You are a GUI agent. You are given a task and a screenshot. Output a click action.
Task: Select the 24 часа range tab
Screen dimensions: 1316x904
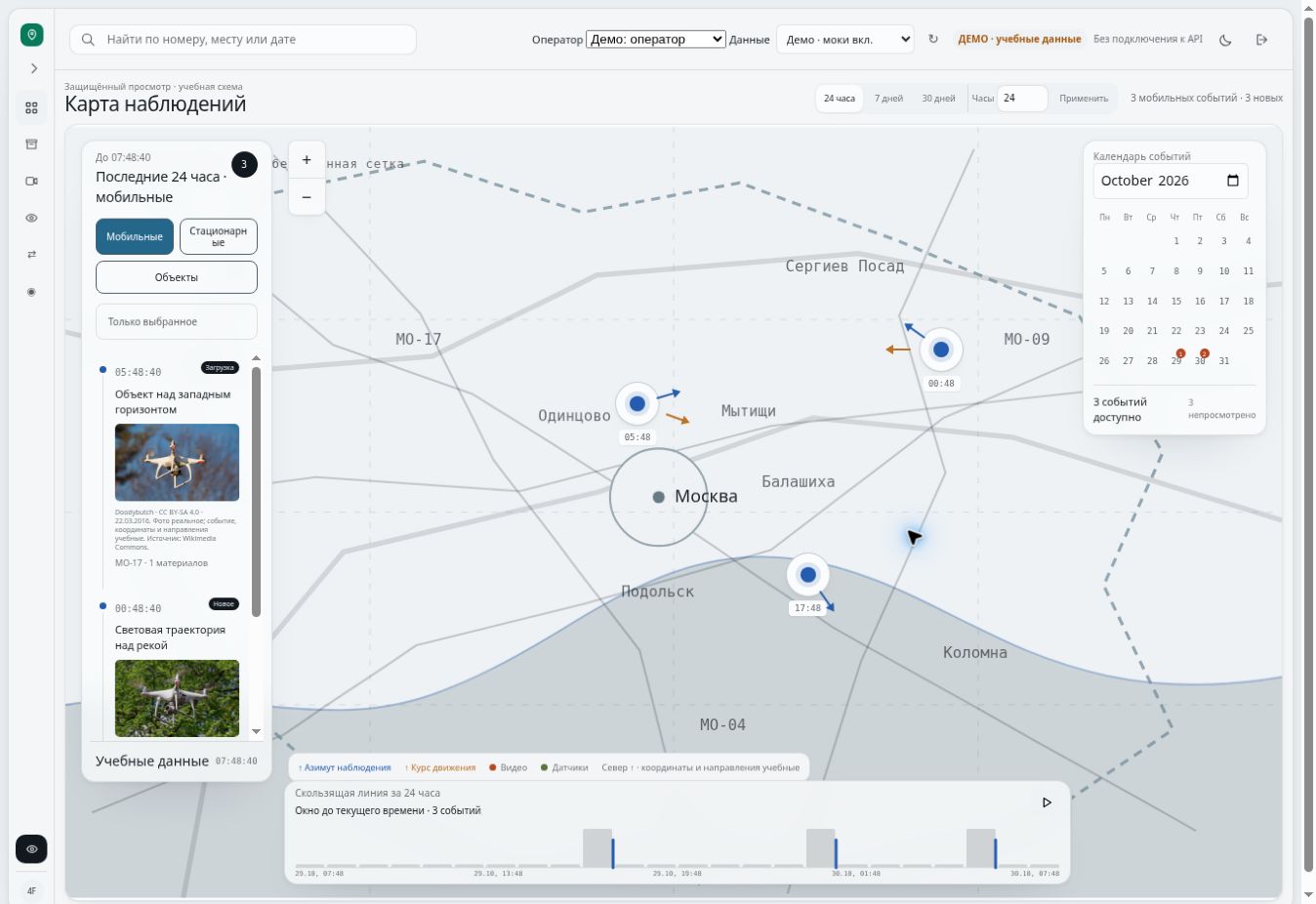click(x=840, y=99)
